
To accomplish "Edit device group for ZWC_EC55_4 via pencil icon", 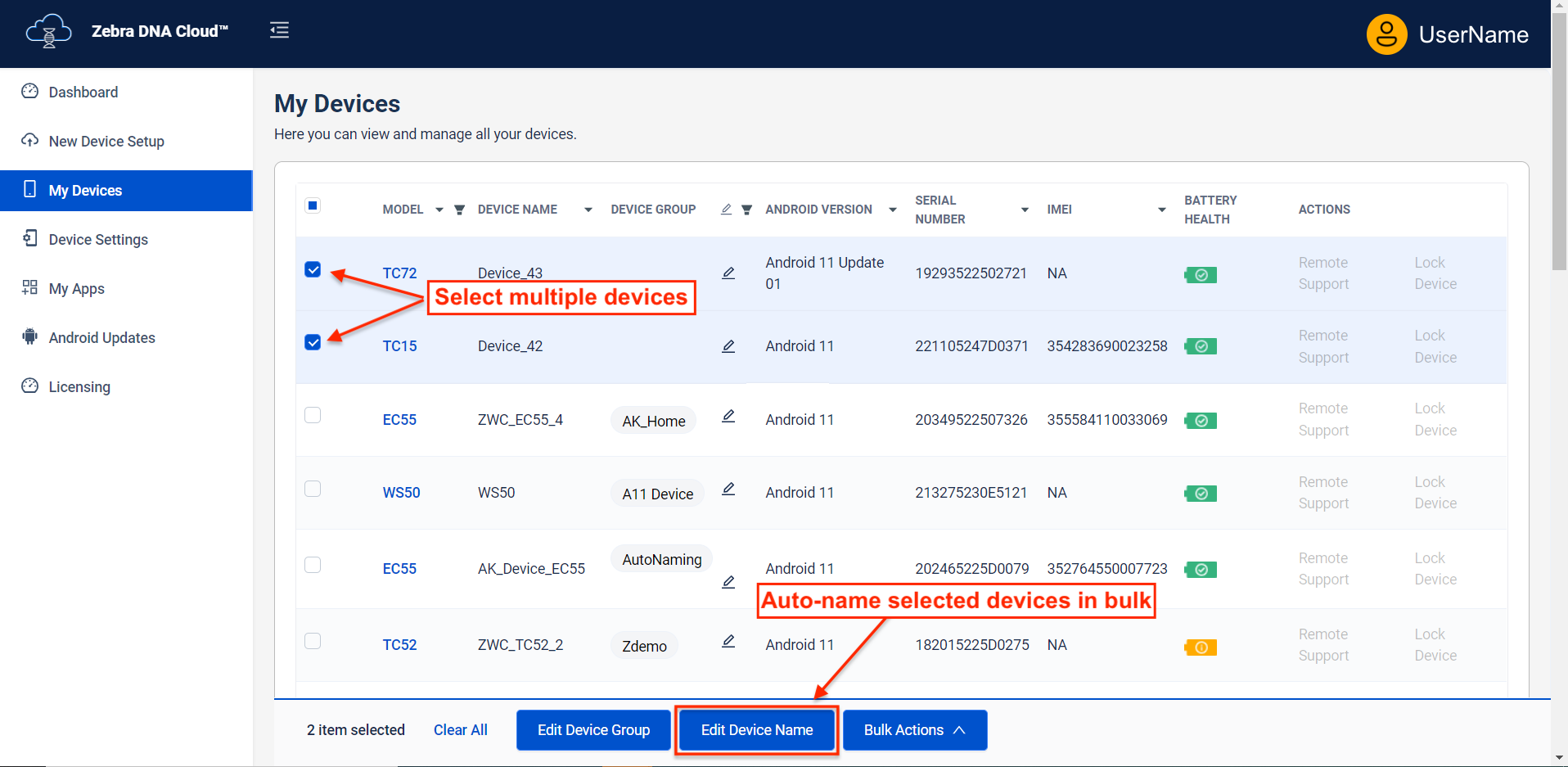I will coord(728,417).
